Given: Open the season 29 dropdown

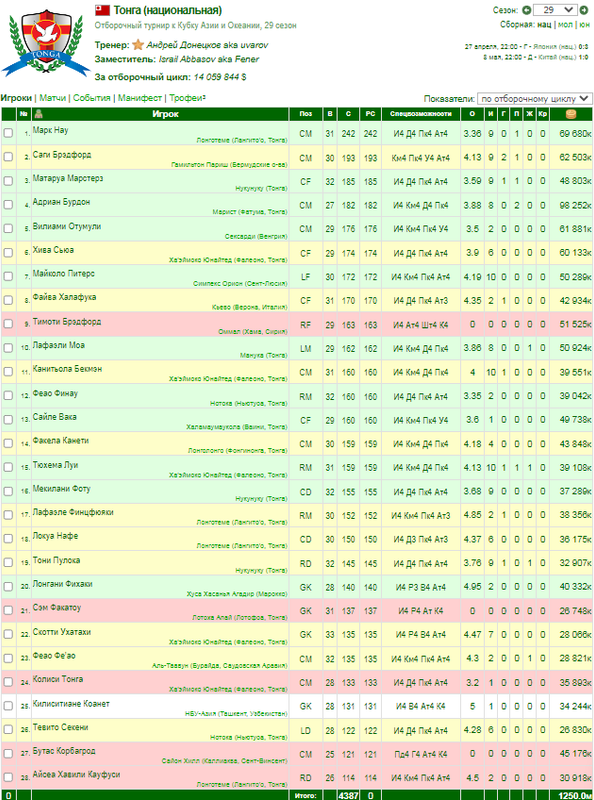Looking at the screenshot, I should [x=555, y=10].
